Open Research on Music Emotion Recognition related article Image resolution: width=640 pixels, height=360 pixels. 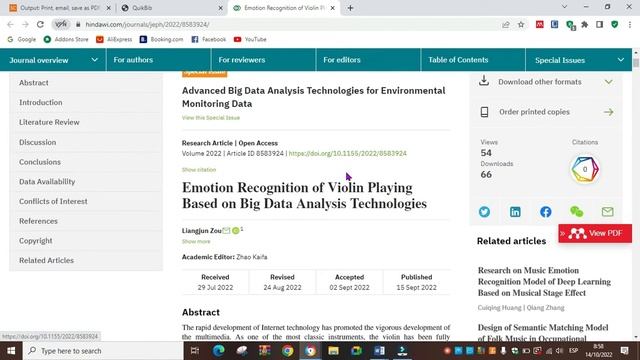[x=544, y=282]
